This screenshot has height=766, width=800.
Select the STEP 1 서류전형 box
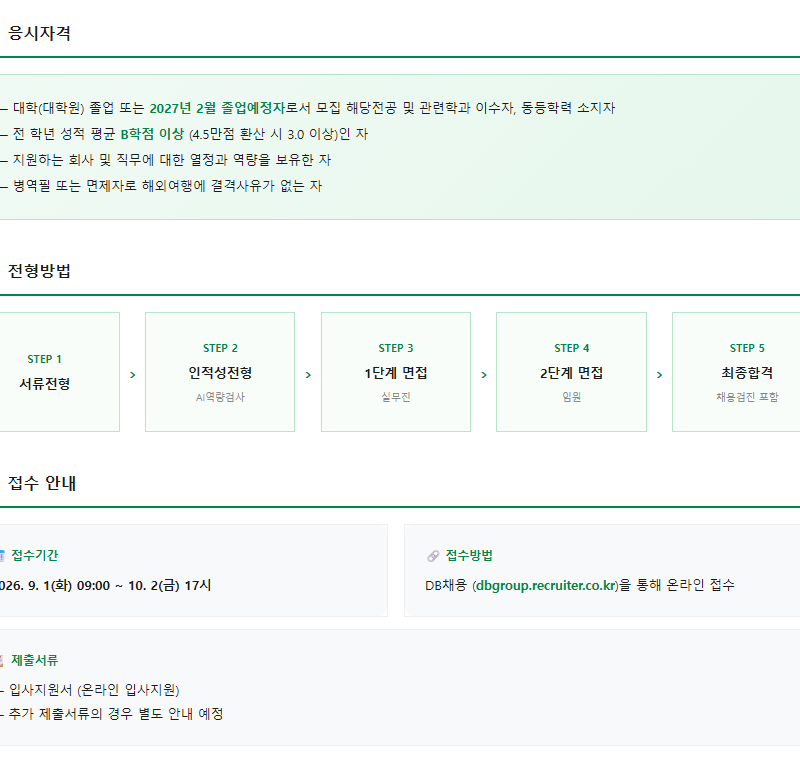coord(60,372)
